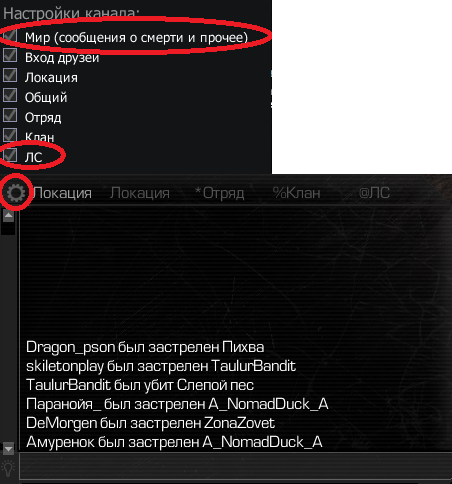Click the lightbulb hint icon
This screenshot has height=484, width=452.
coord(8,468)
